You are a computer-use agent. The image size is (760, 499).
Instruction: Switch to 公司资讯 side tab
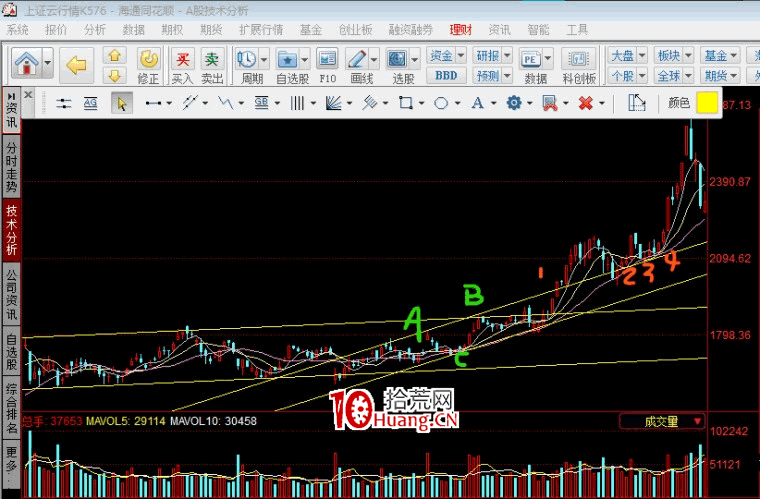coord(12,294)
